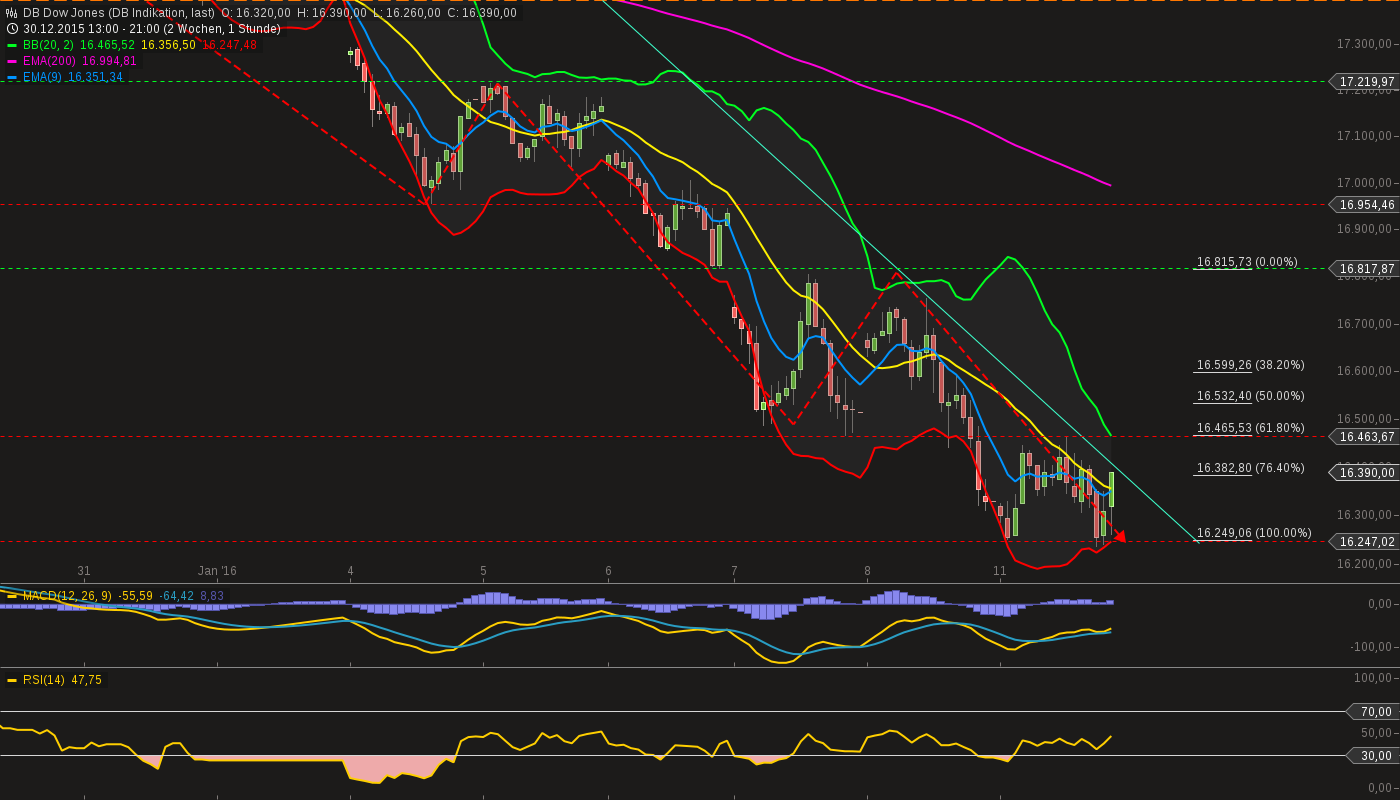The width and height of the screenshot is (1400, 800).
Task: Click the 31 date axis label
Action: coord(84,571)
